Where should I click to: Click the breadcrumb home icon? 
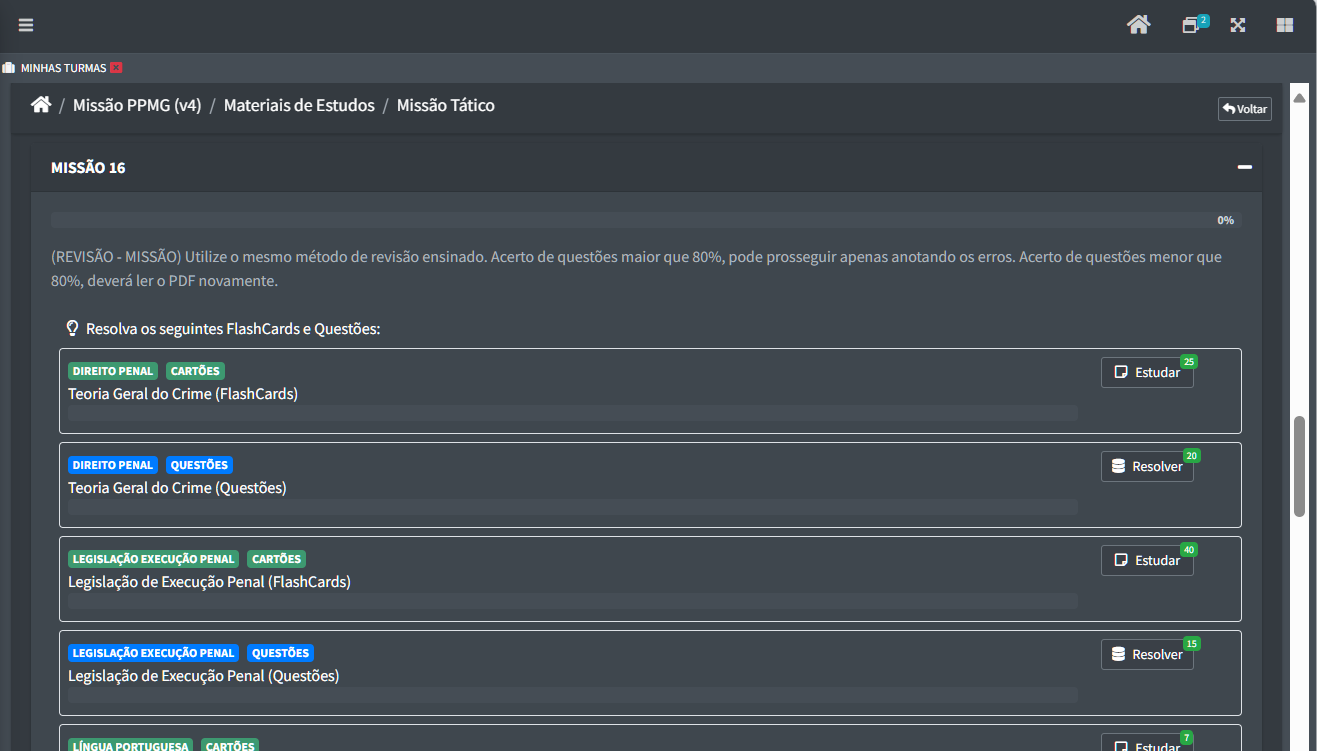[41, 105]
